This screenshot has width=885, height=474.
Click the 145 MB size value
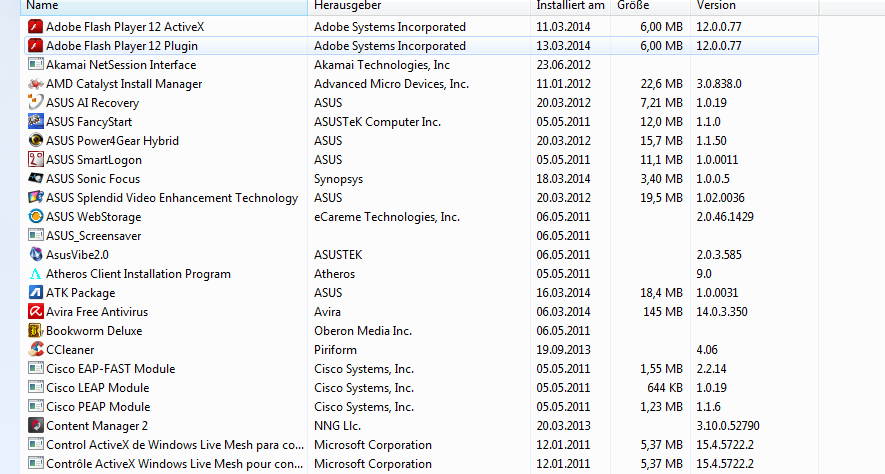point(663,311)
